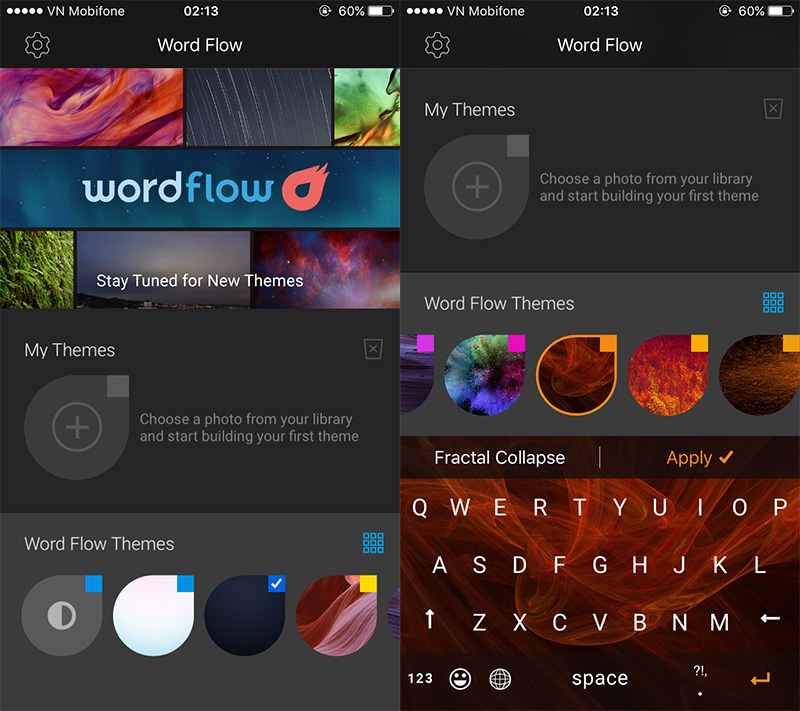This screenshot has width=800, height=711.
Task: Tap the pink-orange swirl banner image
Action: pos(91,107)
